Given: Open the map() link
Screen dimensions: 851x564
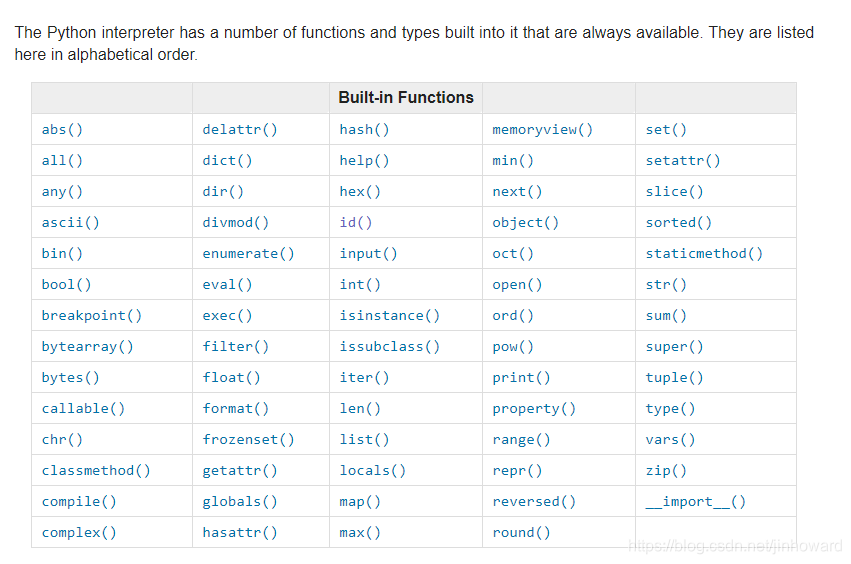Looking at the screenshot, I should [x=360, y=500].
